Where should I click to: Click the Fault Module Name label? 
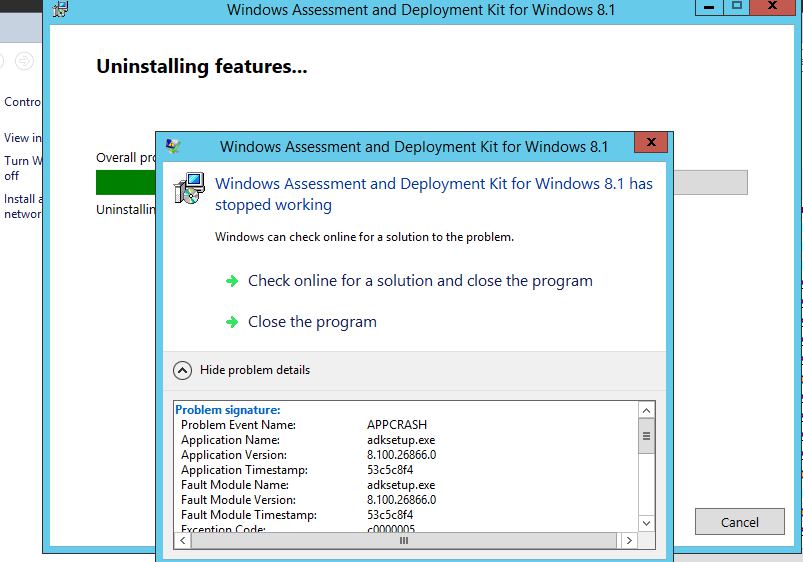pyautogui.click(x=235, y=485)
